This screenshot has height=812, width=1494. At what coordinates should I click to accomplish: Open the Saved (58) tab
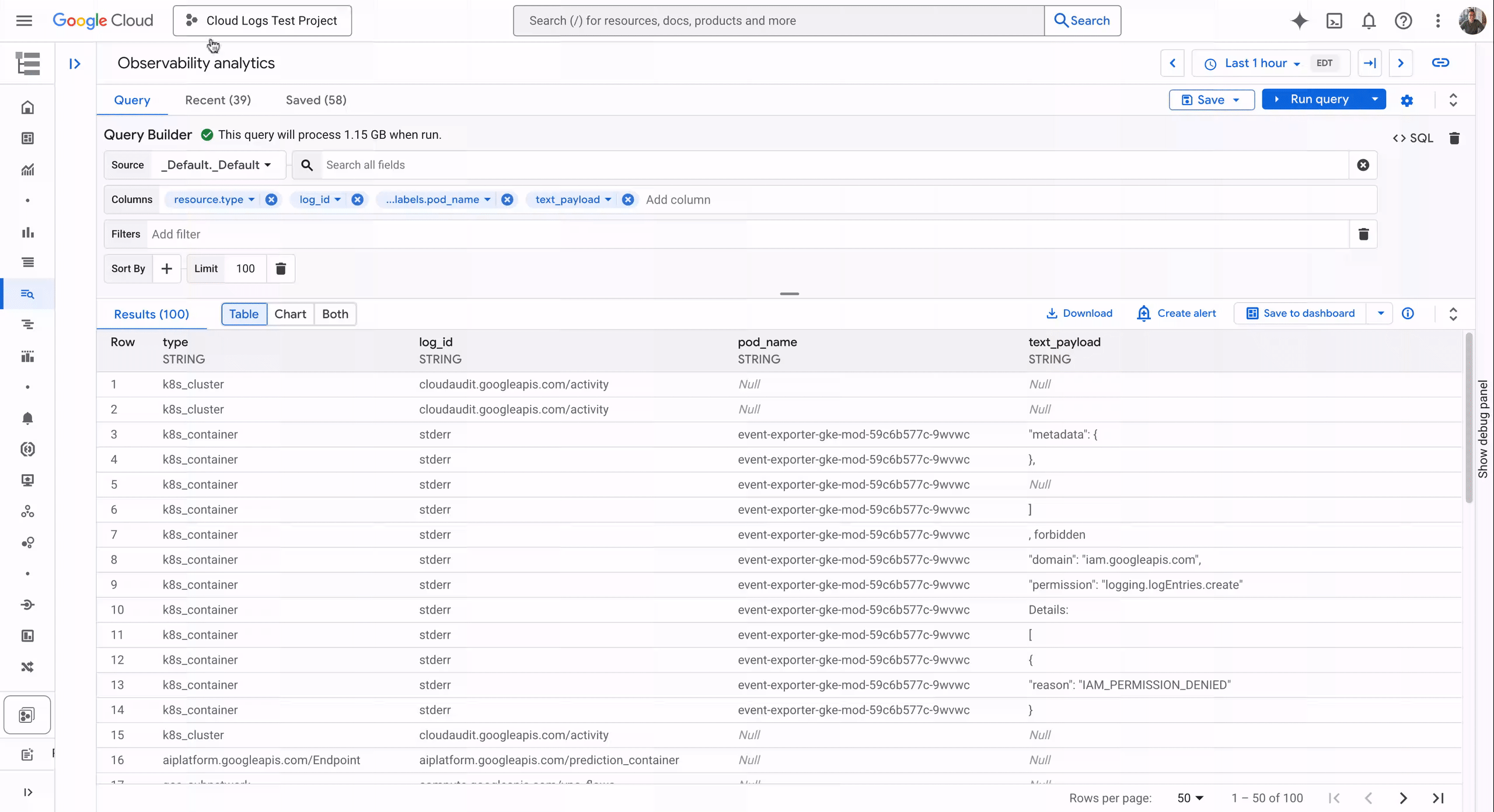pyautogui.click(x=316, y=100)
